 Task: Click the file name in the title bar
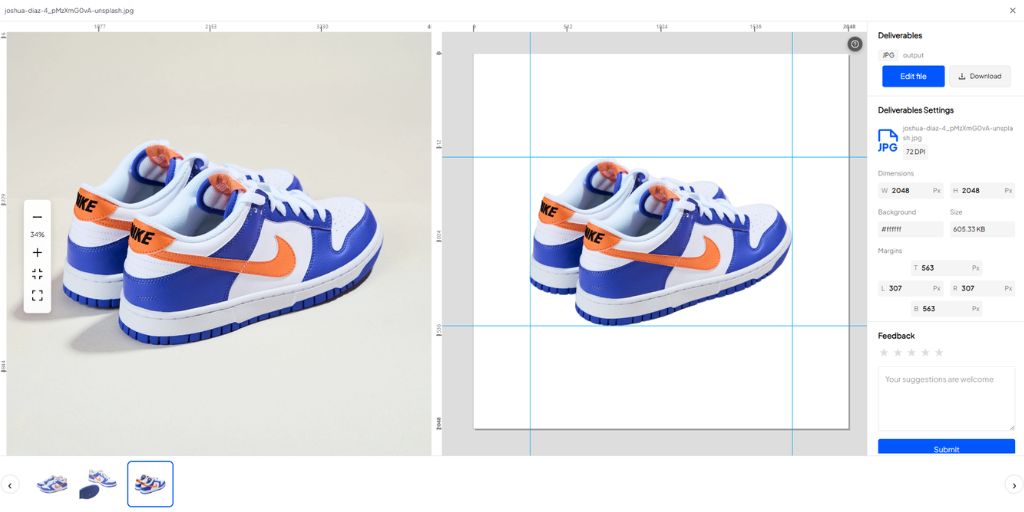click(69, 10)
